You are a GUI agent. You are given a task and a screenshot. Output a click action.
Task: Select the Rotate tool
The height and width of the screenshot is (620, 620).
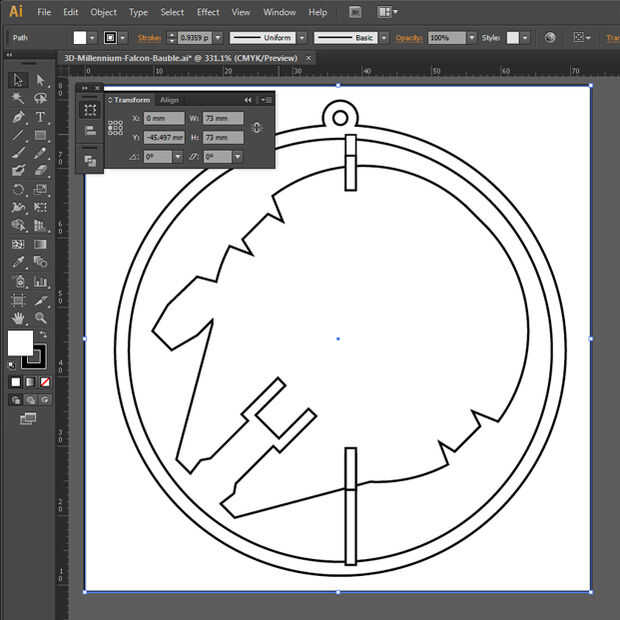pyautogui.click(x=18, y=189)
